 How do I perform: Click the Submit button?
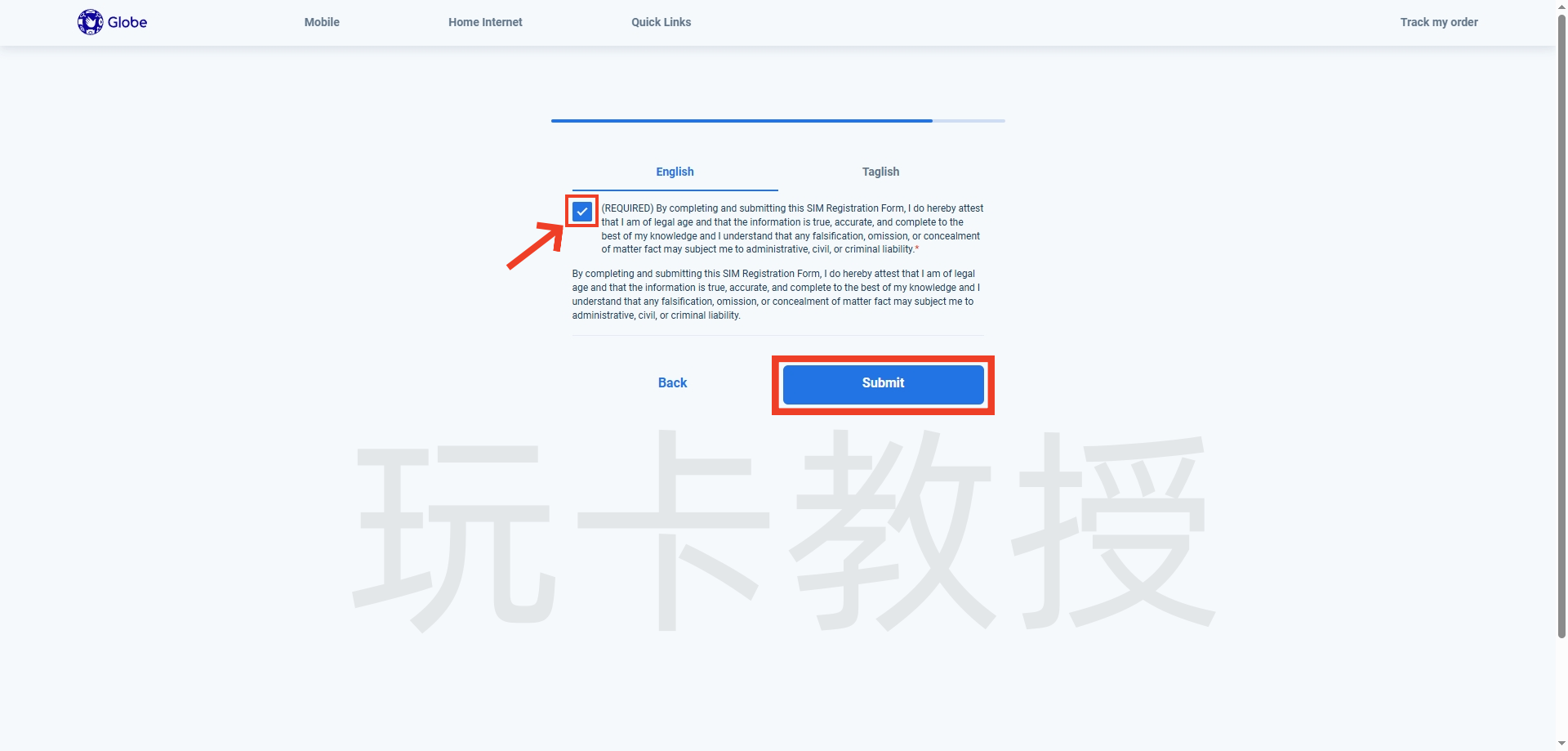pyautogui.click(x=883, y=383)
